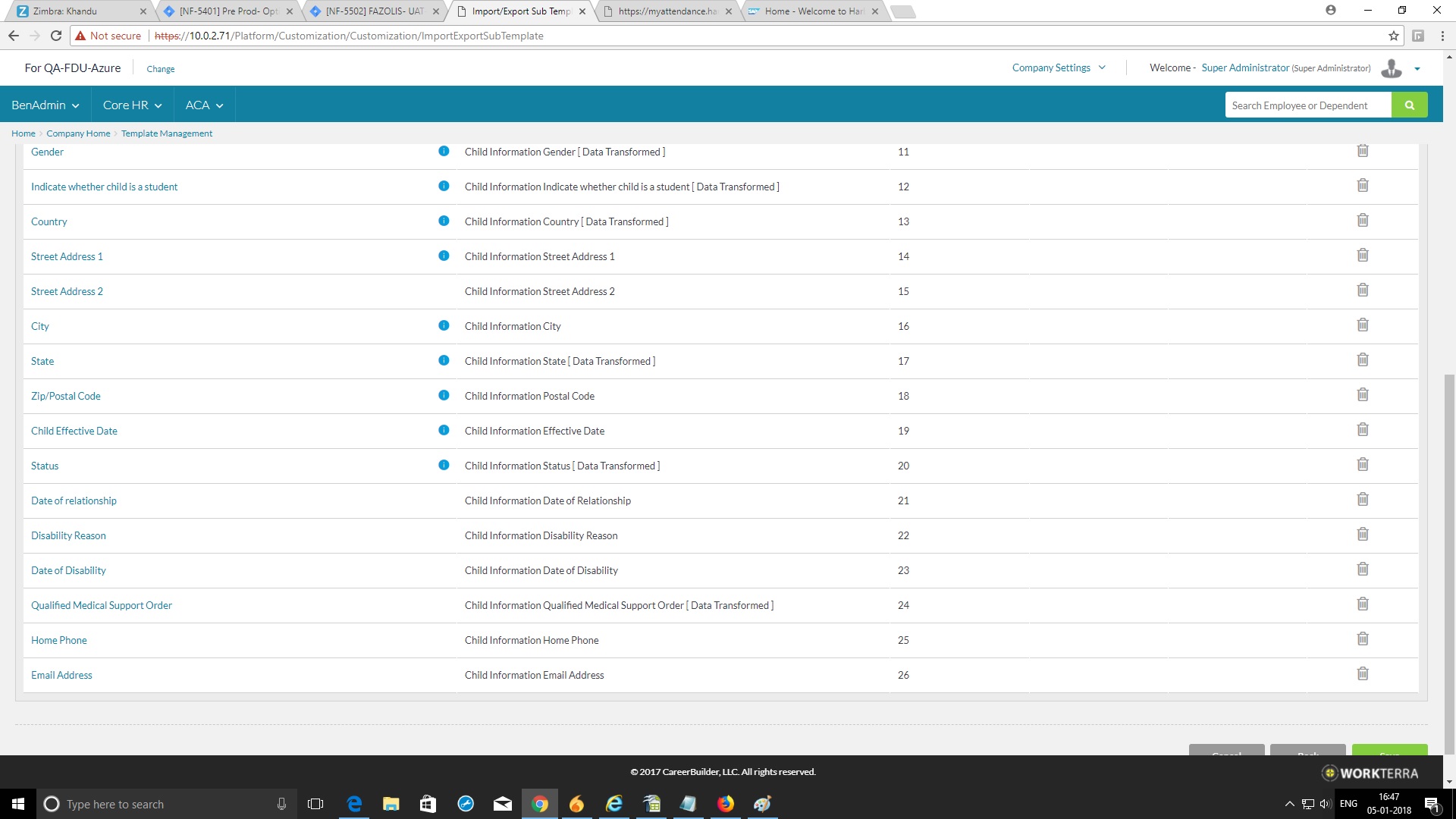Viewport: 1456px width, 819px height.
Task: Click info icon next to Country
Action: point(444,221)
